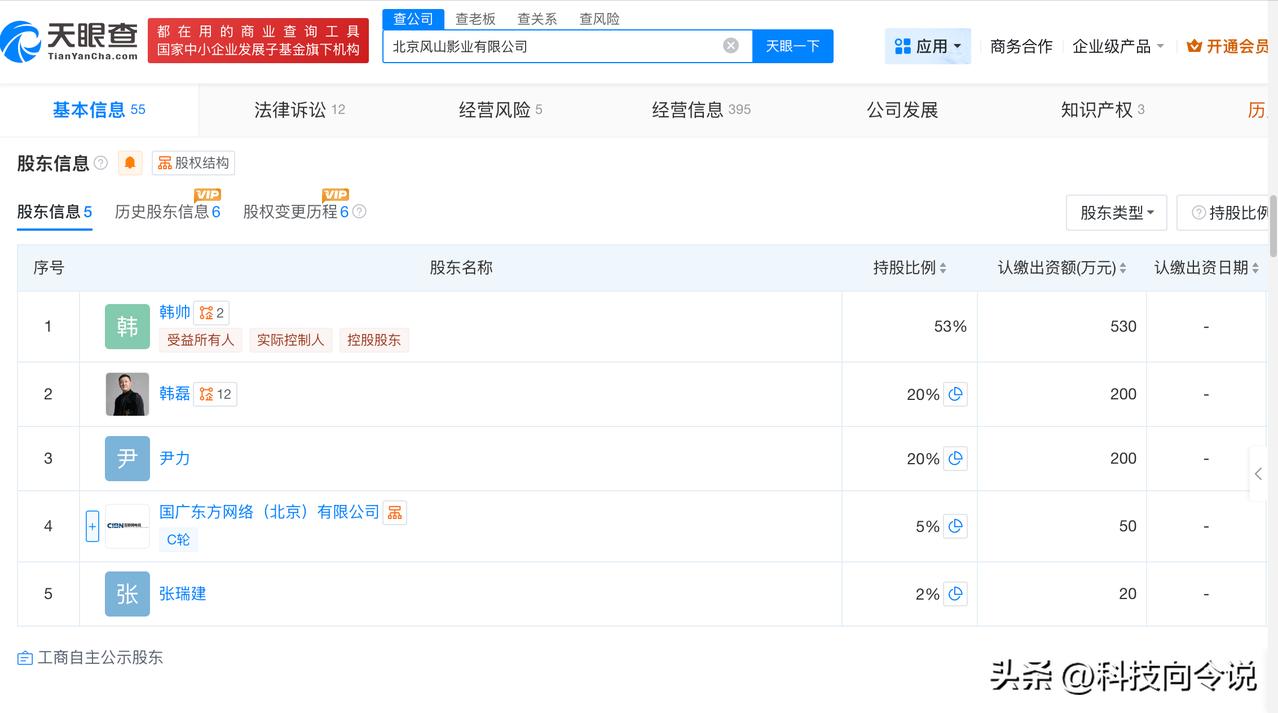Switch to the 公司发展 tab
The image size is (1278, 713).
click(x=902, y=110)
